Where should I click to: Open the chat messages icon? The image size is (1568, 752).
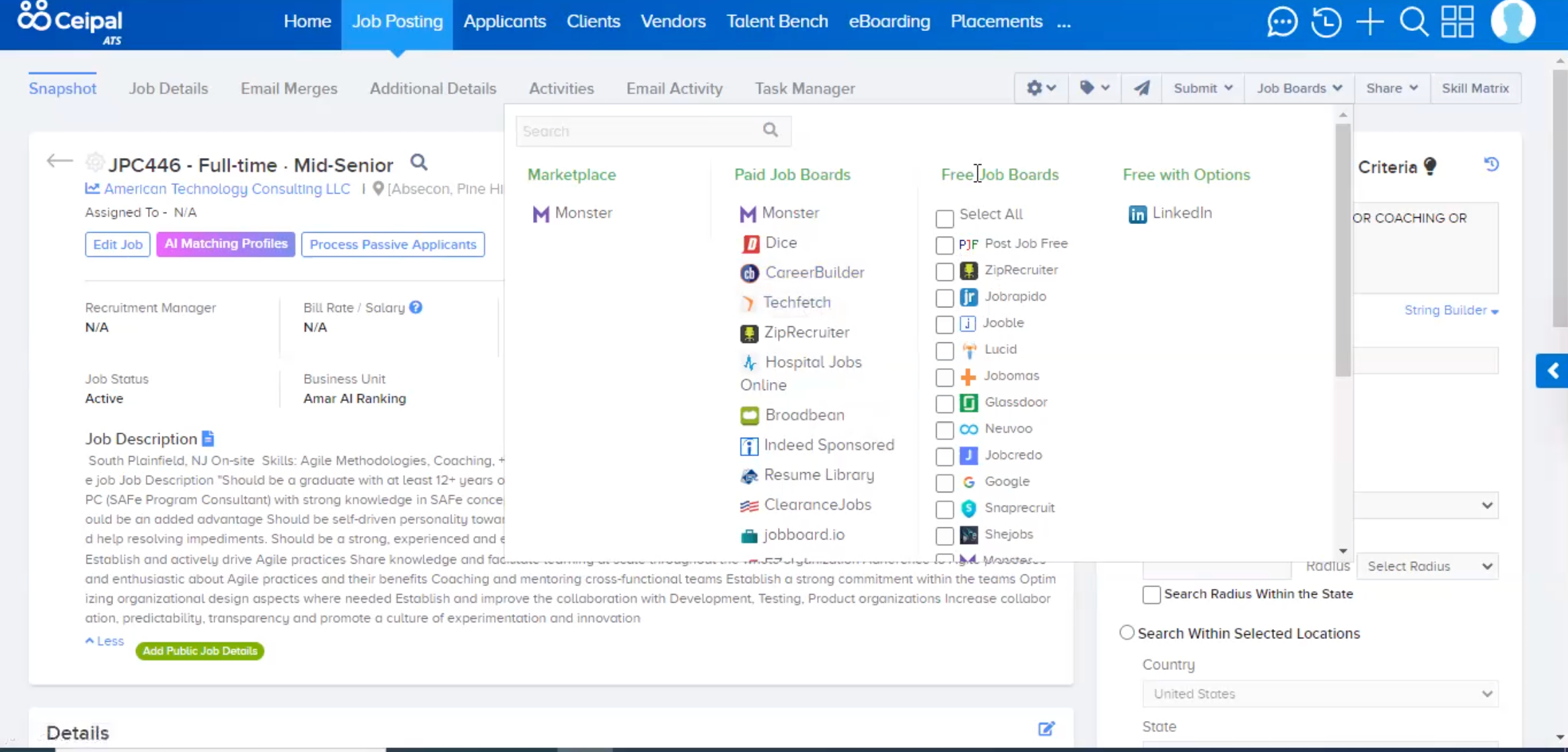tap(1282, 22)
